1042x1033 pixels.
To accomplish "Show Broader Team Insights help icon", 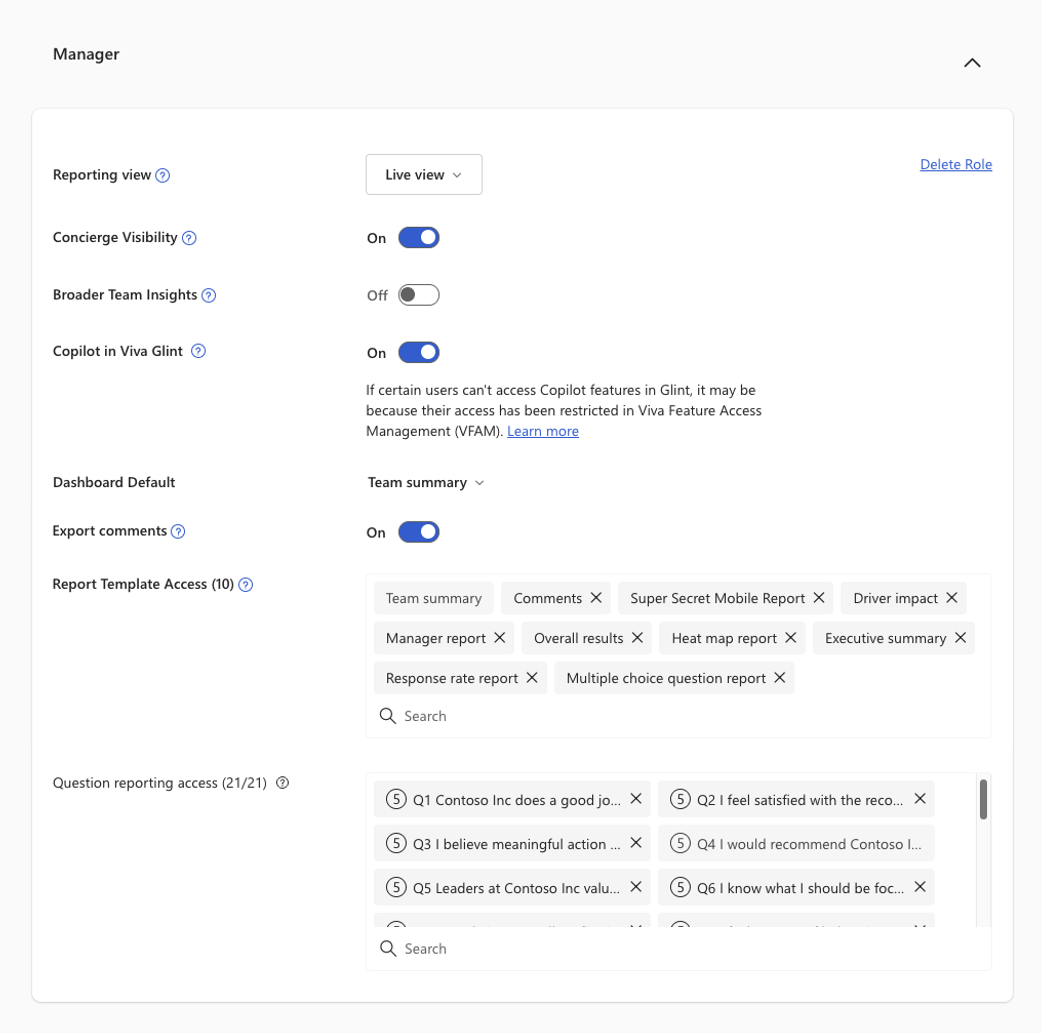I will [209, 295].
